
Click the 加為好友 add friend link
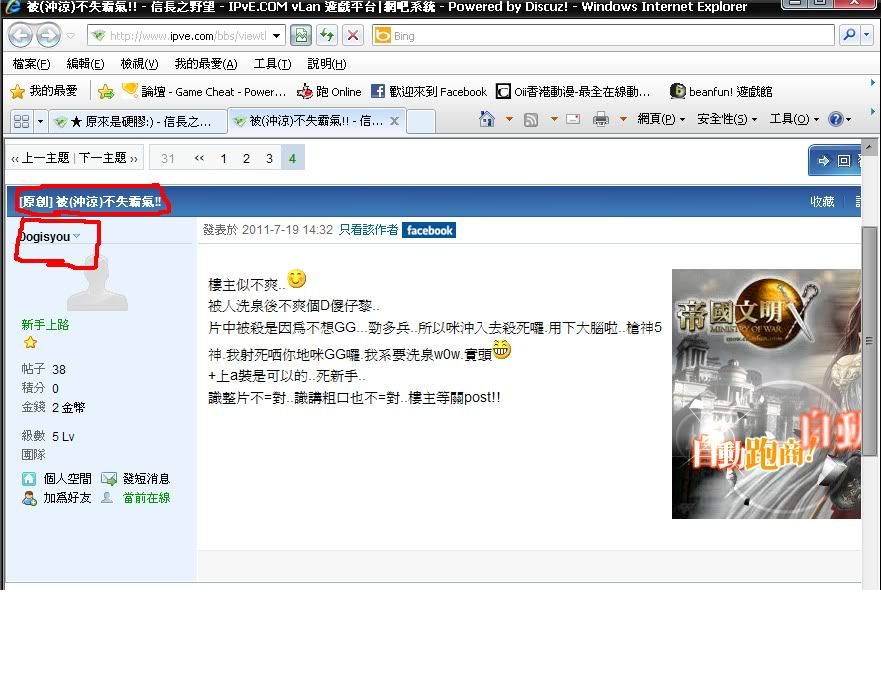click(x=66, y=497)
